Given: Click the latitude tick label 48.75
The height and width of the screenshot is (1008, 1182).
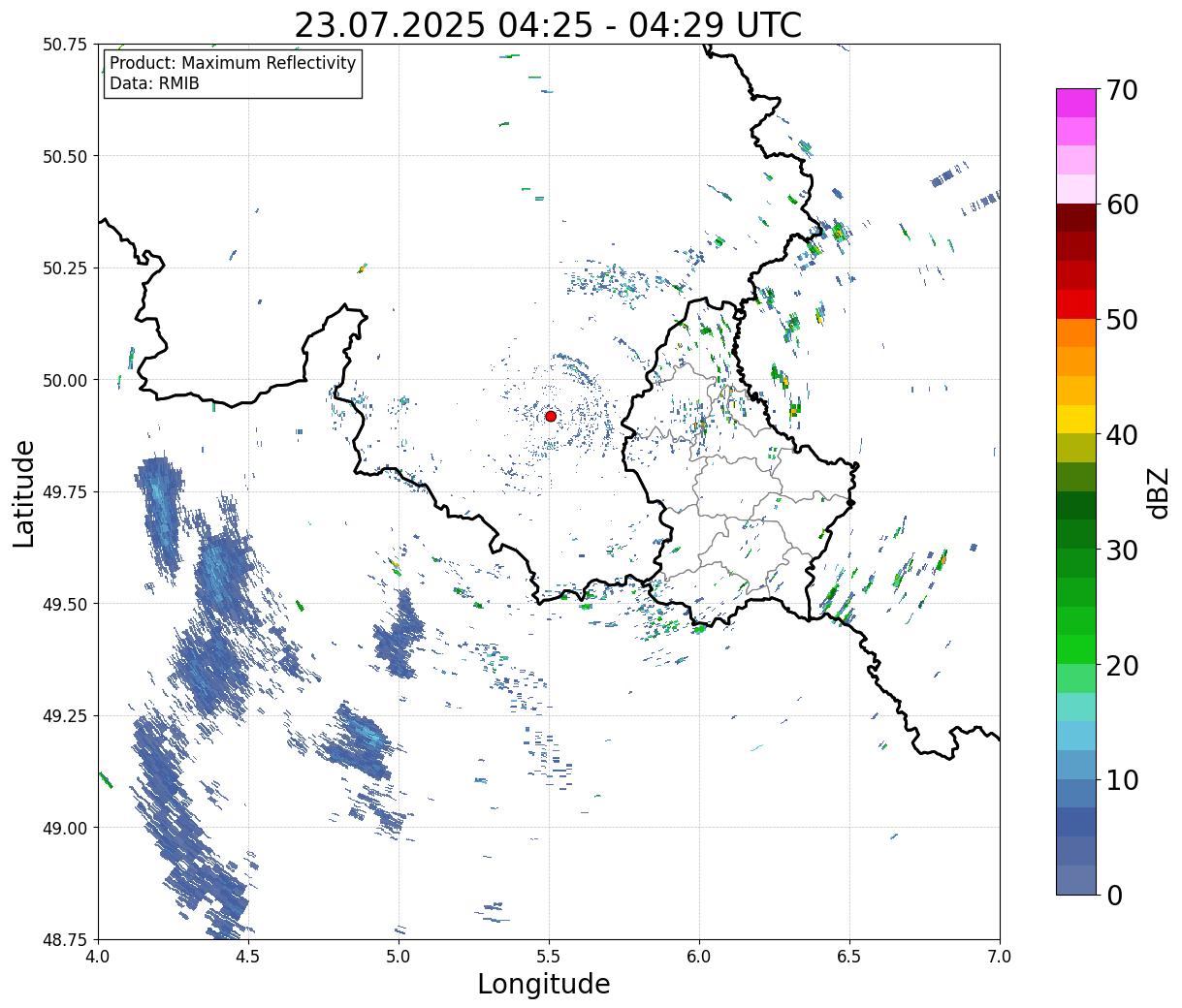Looking at the screenshot, I should [x=65, y=939].
